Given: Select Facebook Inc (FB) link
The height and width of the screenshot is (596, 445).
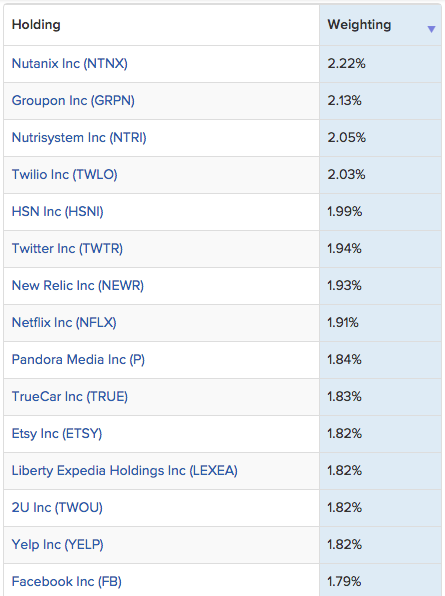Looking at the screenshot, I should pyautogui.click(x=67, y=582).
